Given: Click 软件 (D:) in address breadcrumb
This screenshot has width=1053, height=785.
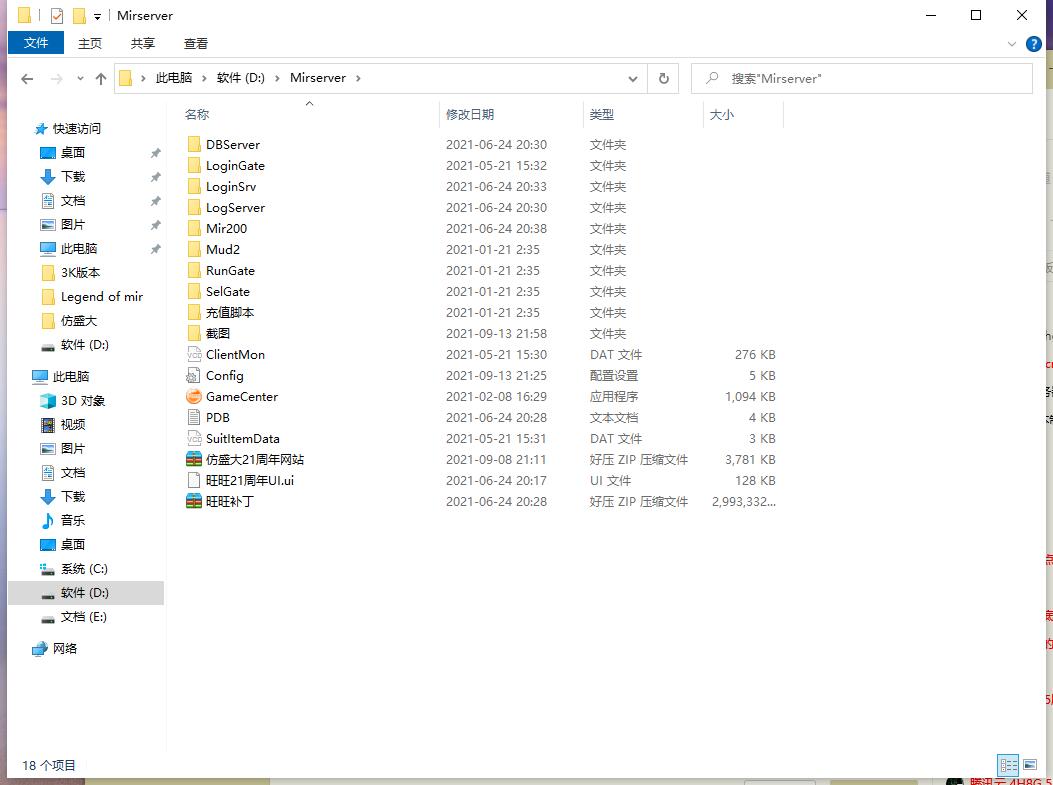Looking at the screenshot, I should pos(241,78).
